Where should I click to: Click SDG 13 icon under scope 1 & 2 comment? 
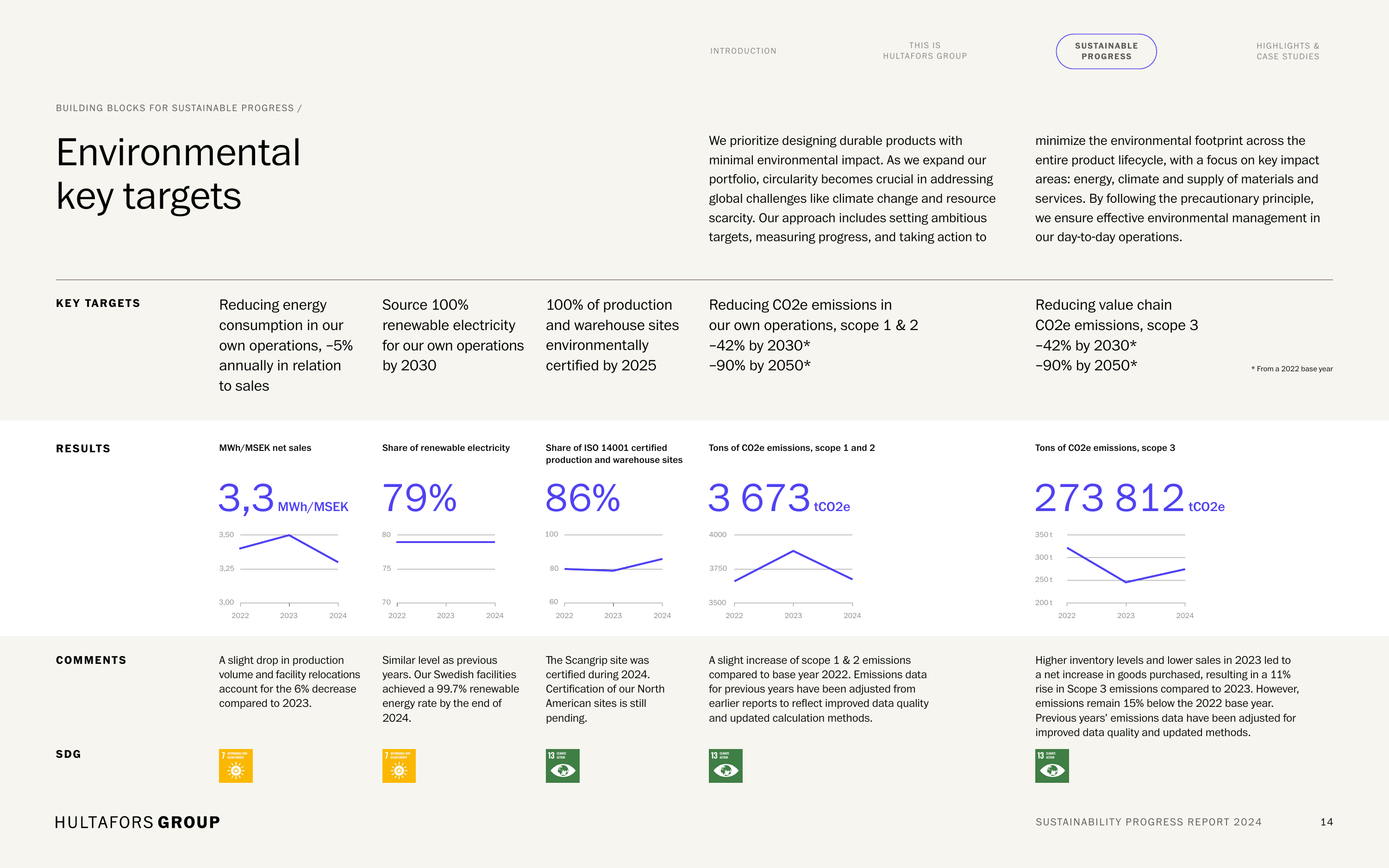click(726, 765)
